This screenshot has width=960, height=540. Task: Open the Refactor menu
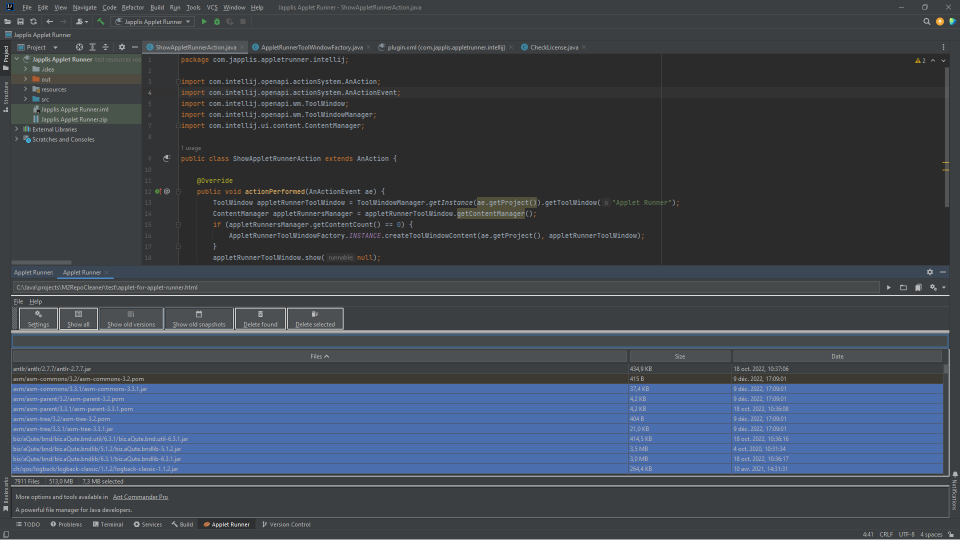point(132,7)
